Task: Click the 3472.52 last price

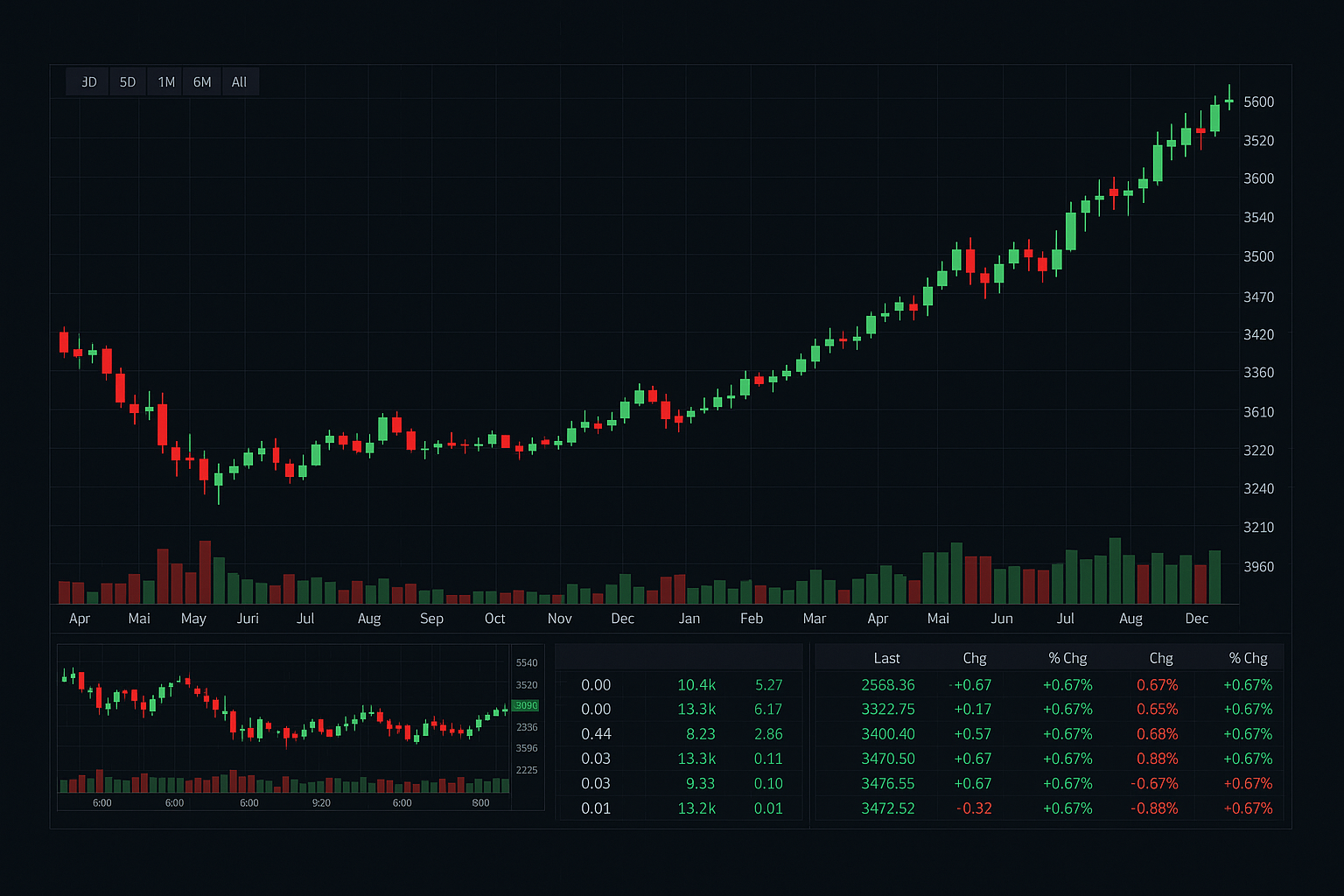Action: (x=887, y=808)
